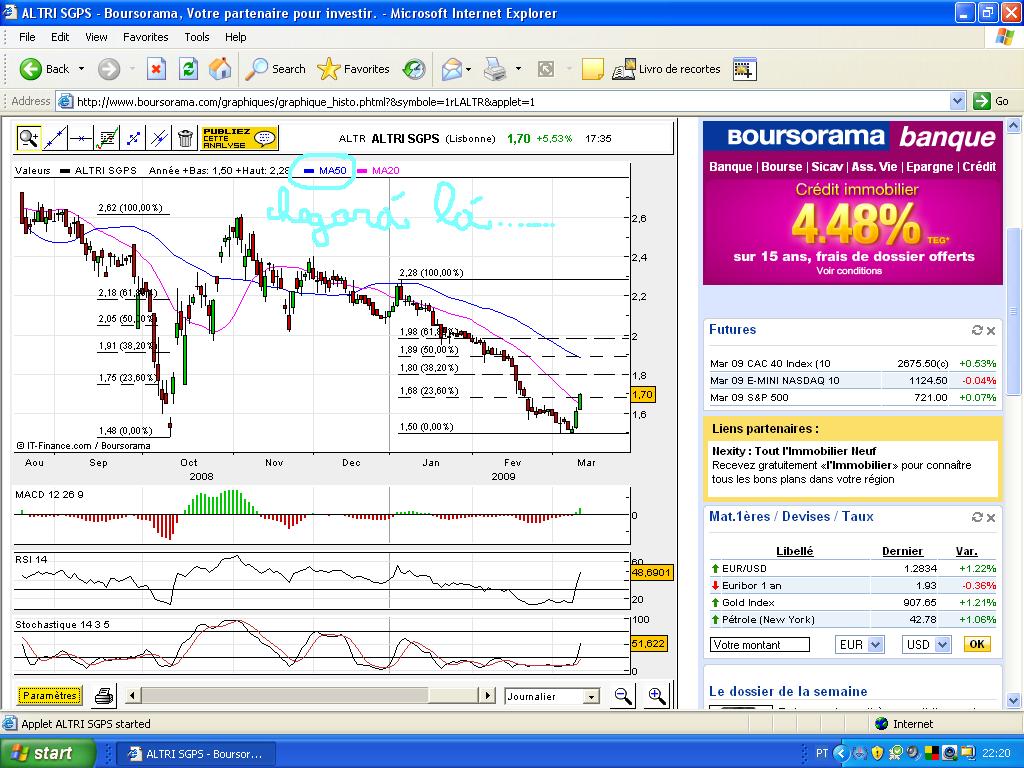Expand the address bar dropdown
Viewport: 1024px width, 768px height.
(957, 101)
